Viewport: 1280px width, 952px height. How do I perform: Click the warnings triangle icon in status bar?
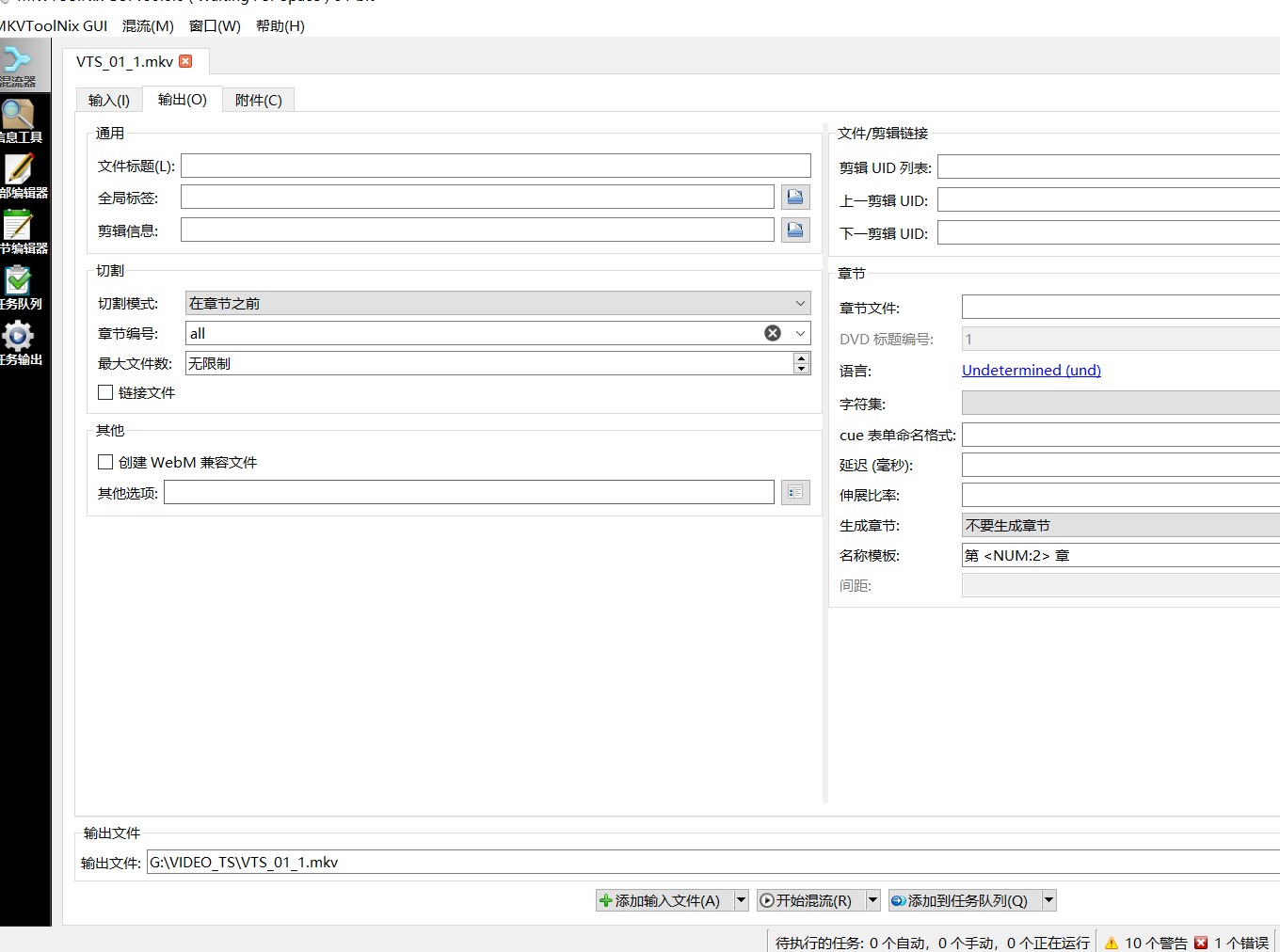click(1112, 943)
